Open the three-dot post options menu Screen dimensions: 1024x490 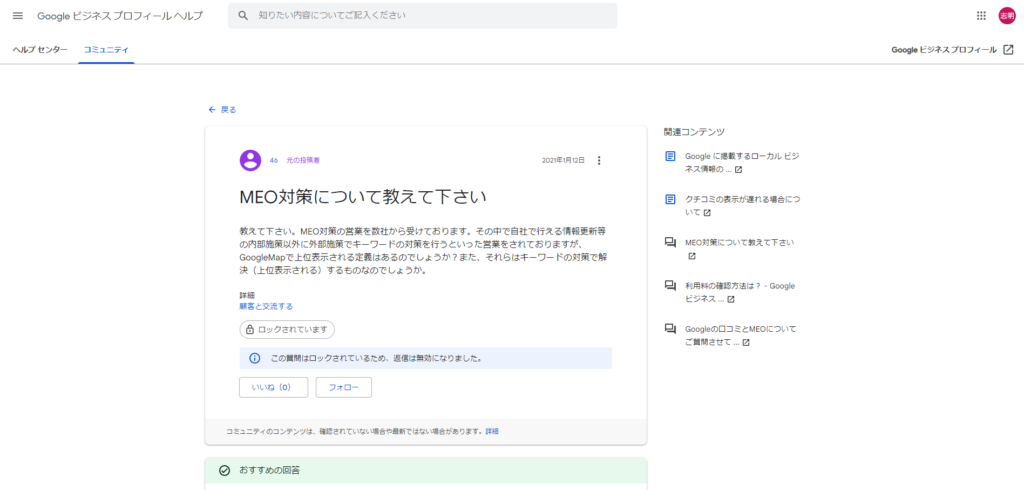[600, 160]
